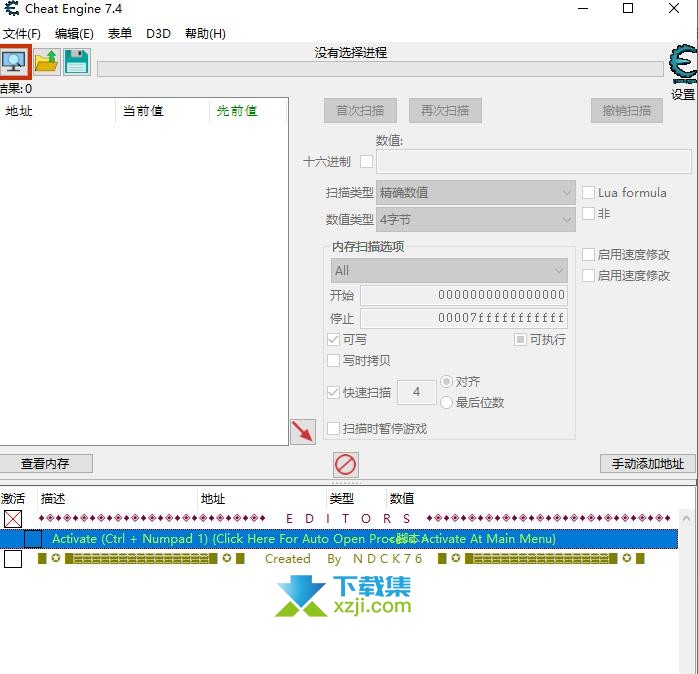This screenshot has height=674, width=698.
Task: Click the save floppy disk icon
Action: (x=77, y=62)
